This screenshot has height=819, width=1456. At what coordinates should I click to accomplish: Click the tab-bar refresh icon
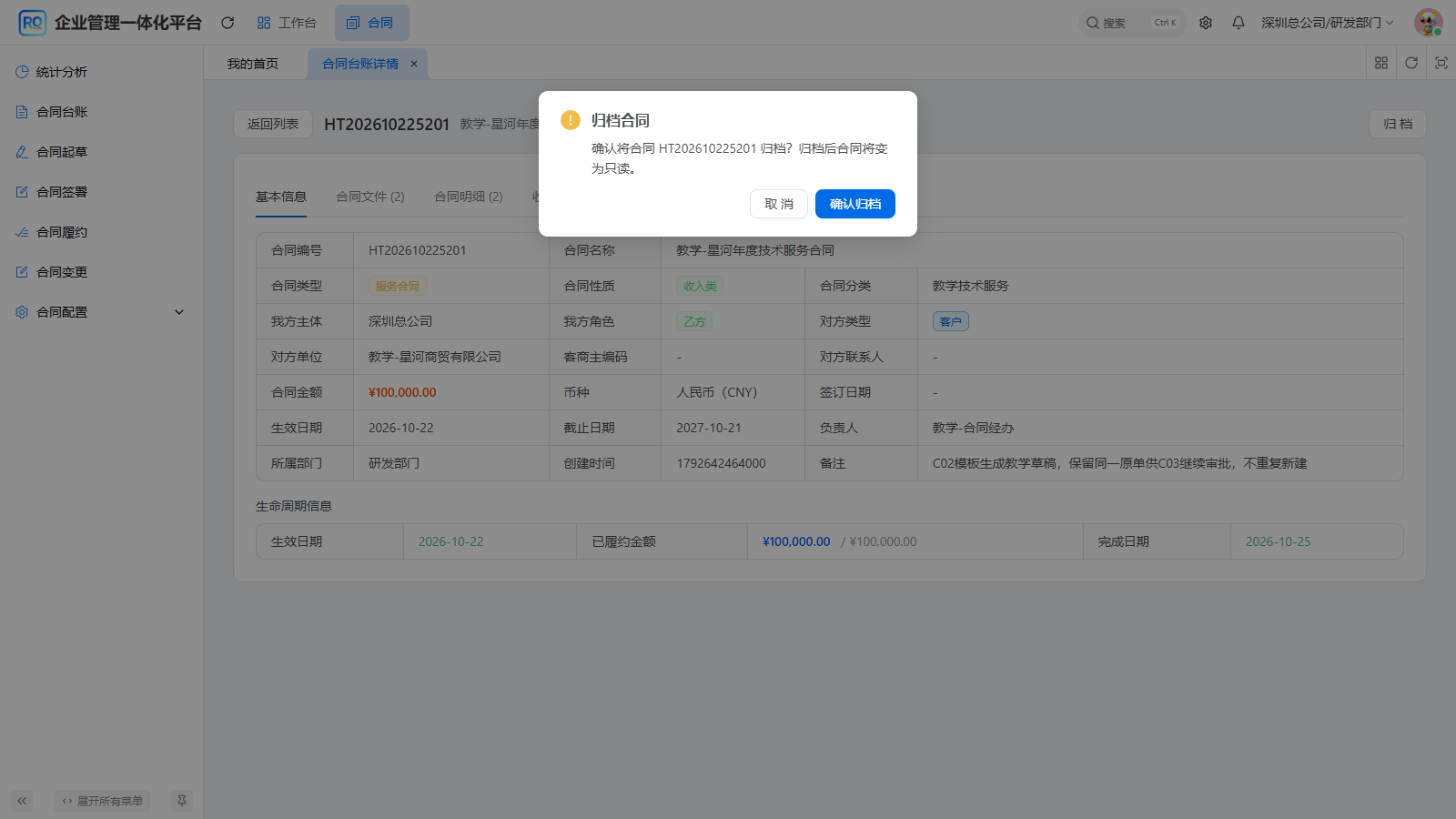point(1411,63)
